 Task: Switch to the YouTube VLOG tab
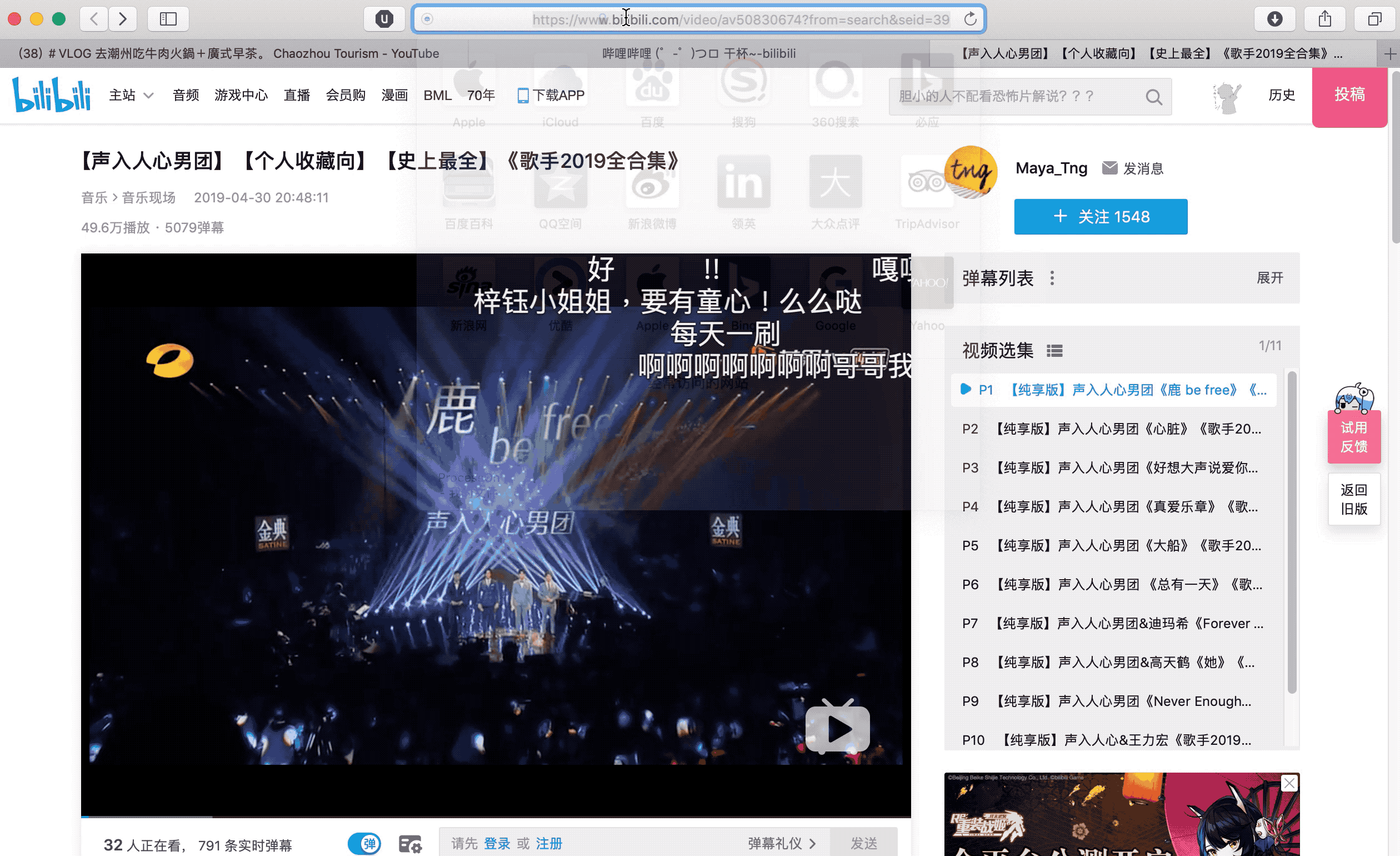point(228,53)
